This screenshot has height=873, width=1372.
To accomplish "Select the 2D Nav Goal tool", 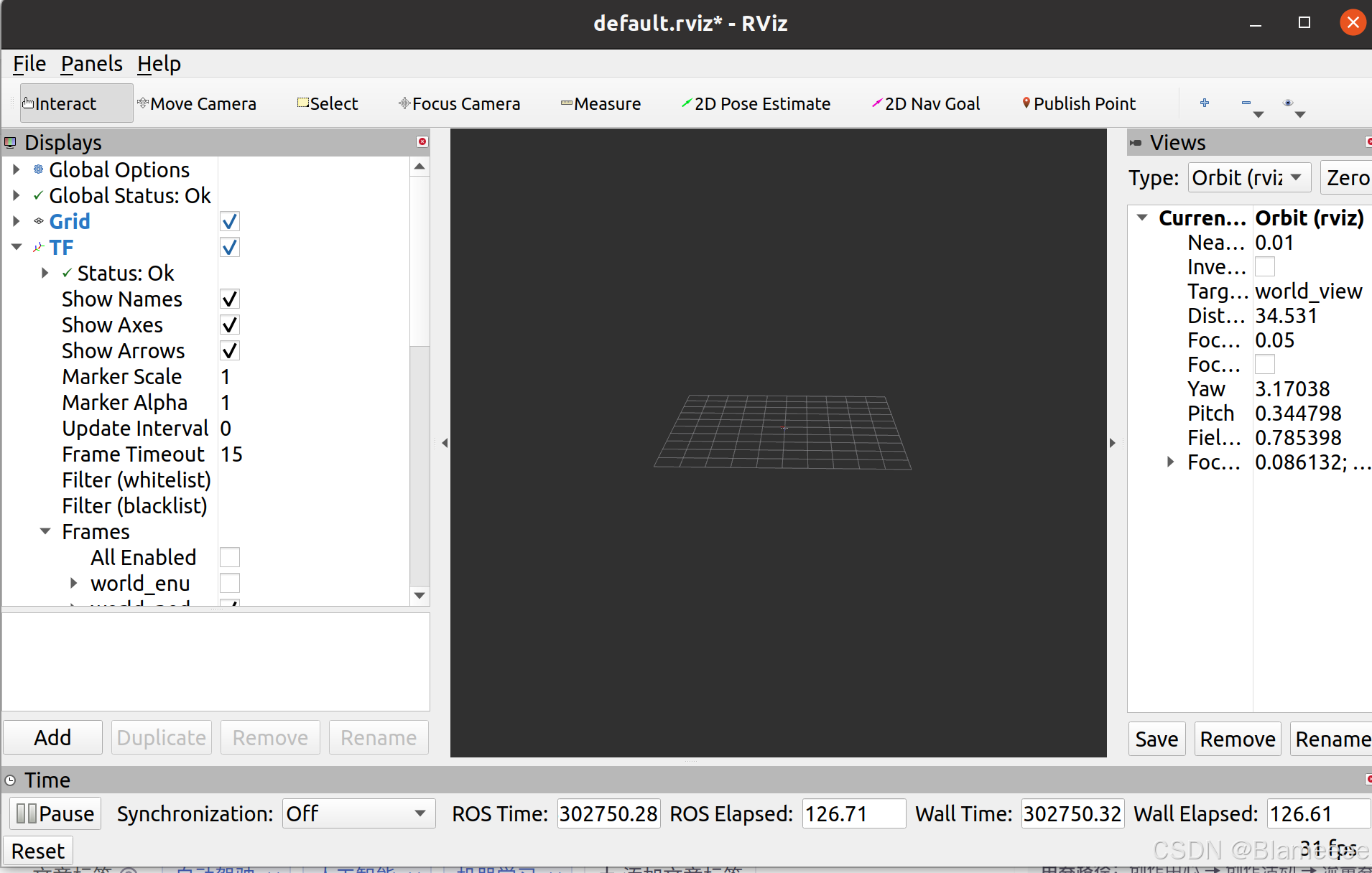I will (x=925, y=103).
